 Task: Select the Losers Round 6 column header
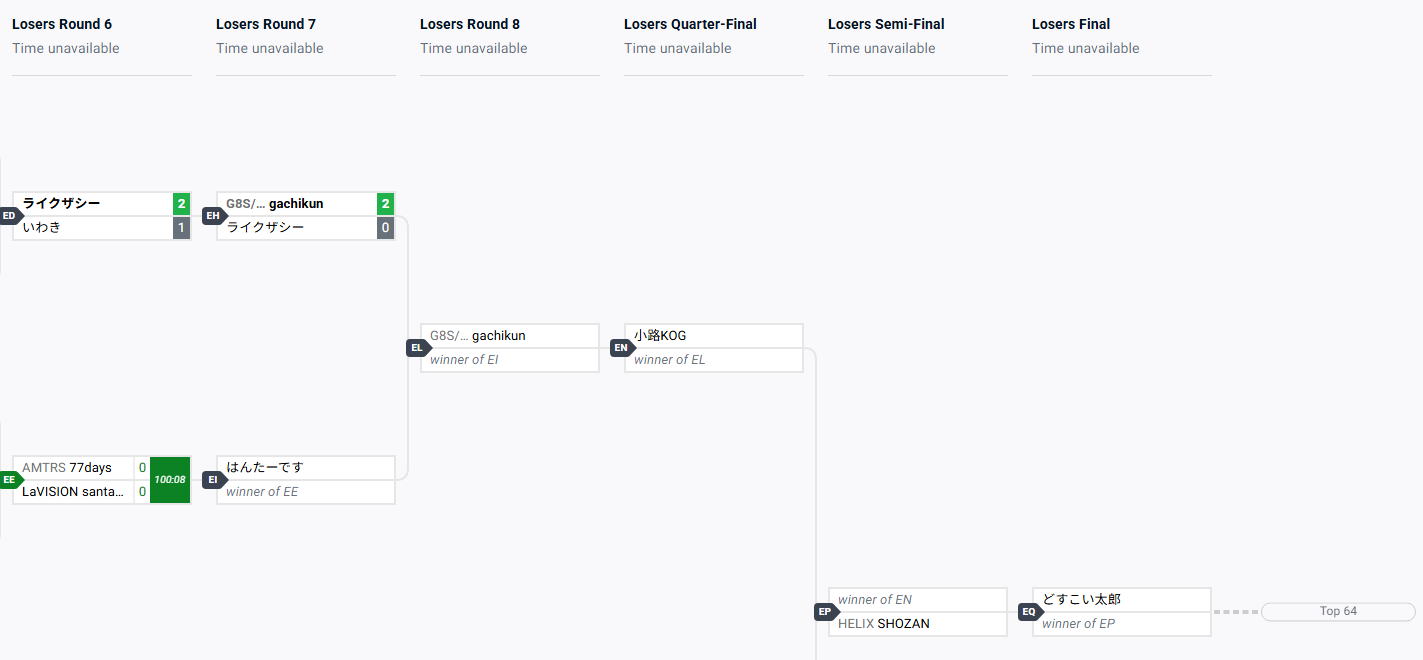(62, 24)
